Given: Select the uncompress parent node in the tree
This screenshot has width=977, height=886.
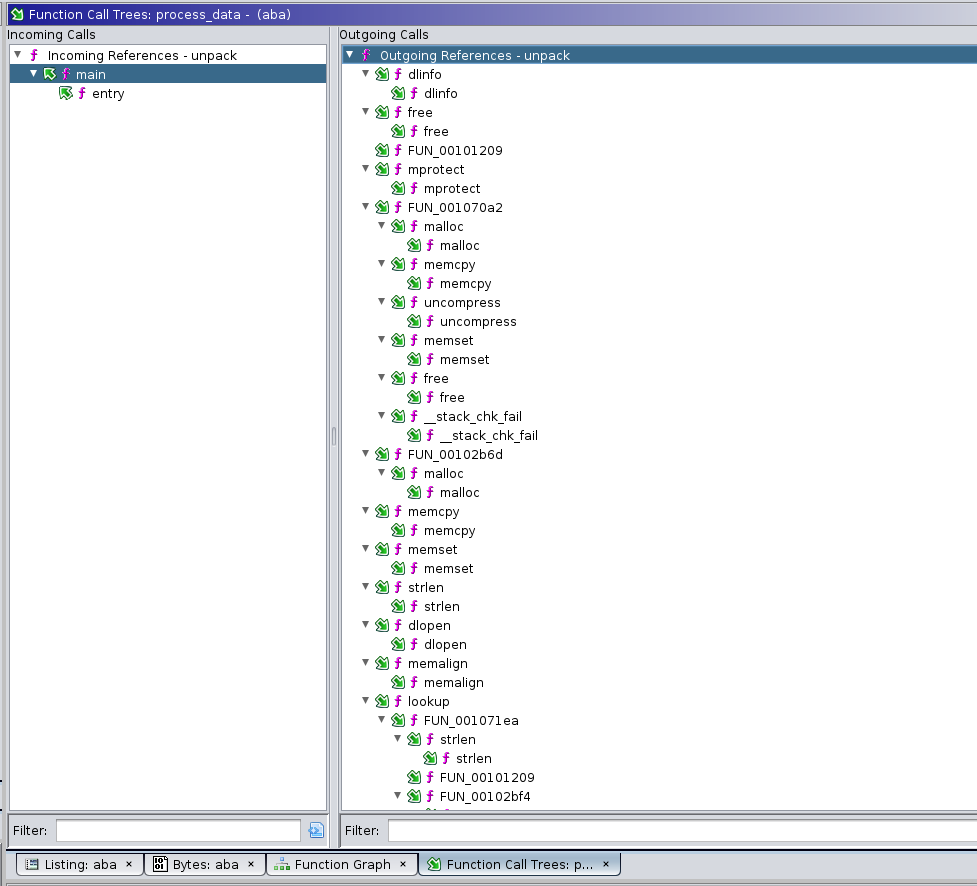Looking at the screenshot, I should [x=462, y=303].
